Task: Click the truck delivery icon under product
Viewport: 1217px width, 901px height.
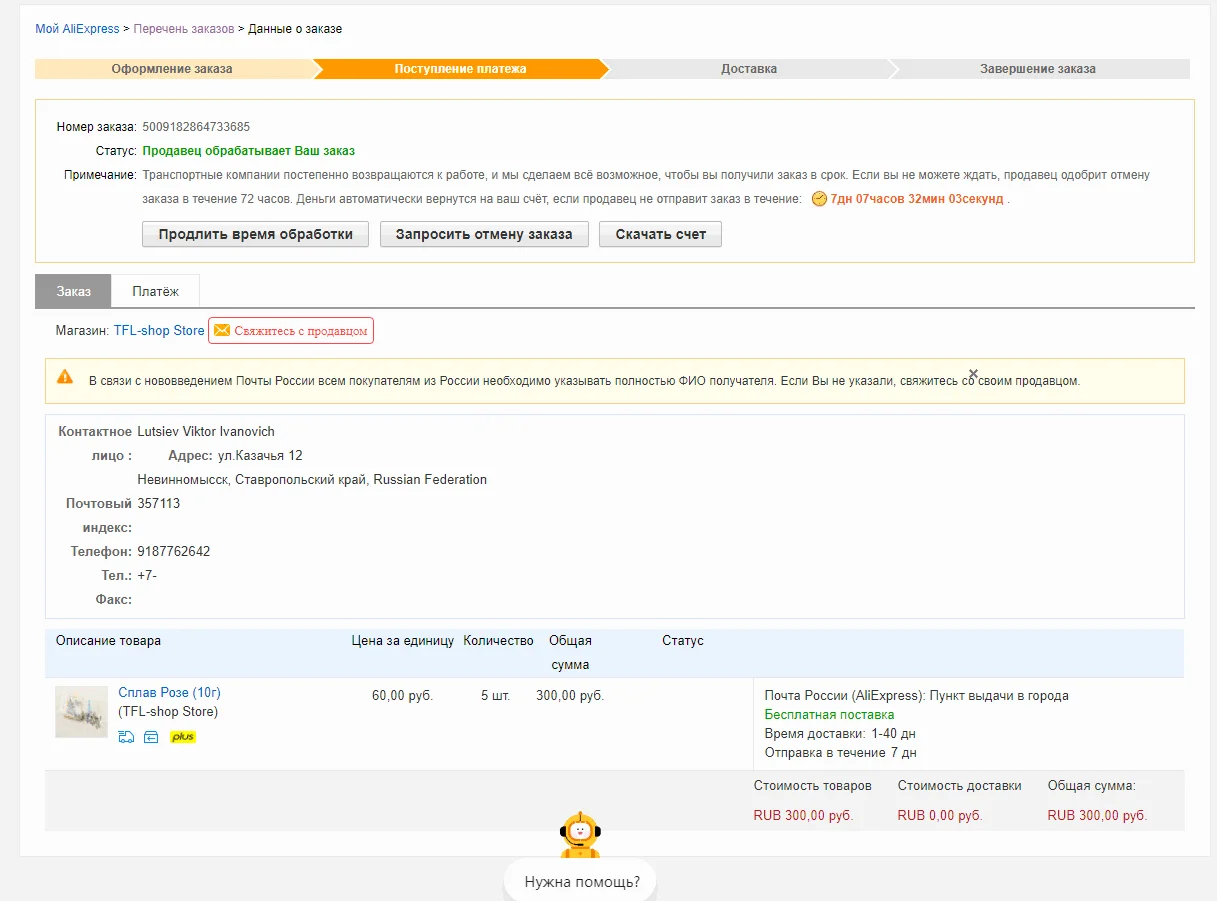Action: (126, 737)
